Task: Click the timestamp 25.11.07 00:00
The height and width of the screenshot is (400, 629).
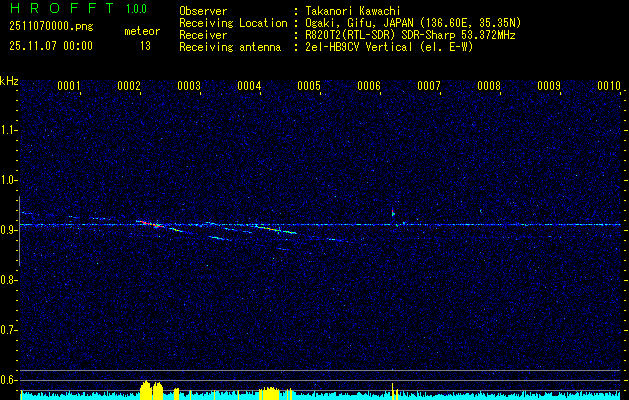Action: 51,46
